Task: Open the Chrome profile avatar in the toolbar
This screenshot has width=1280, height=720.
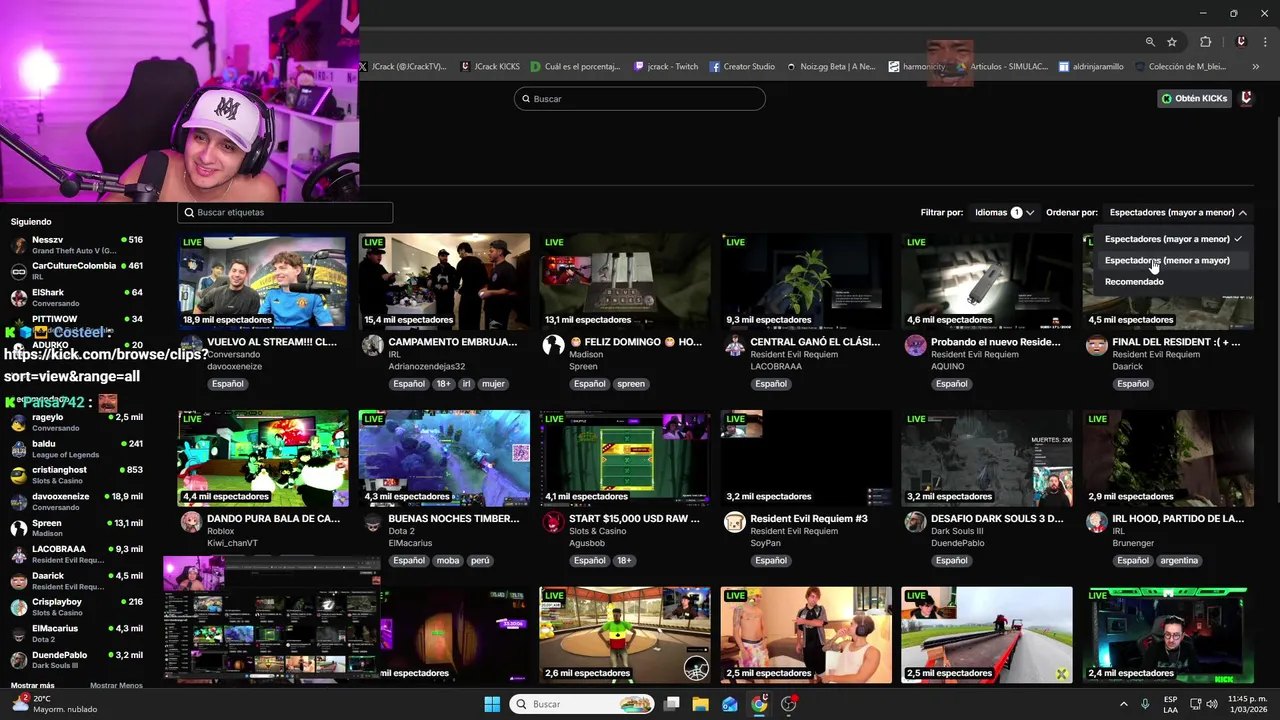Action: (x=1241, y=42)
